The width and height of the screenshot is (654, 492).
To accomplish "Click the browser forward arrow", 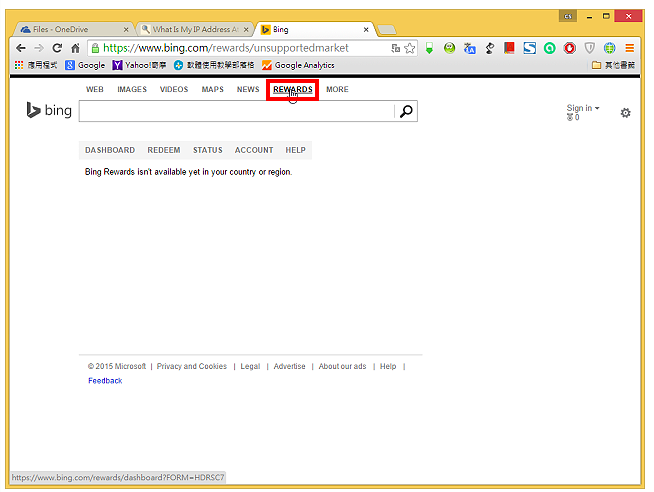I will (39, 48).
